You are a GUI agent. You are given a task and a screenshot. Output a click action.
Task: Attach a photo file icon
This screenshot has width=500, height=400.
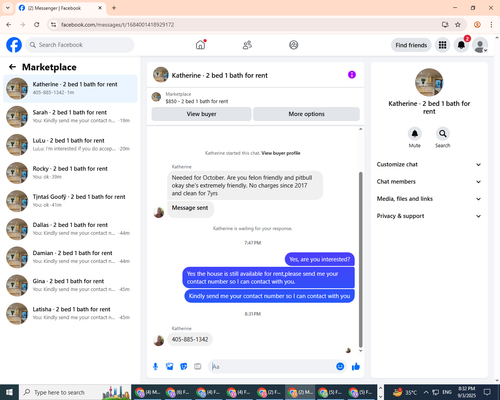pos(170,367)
